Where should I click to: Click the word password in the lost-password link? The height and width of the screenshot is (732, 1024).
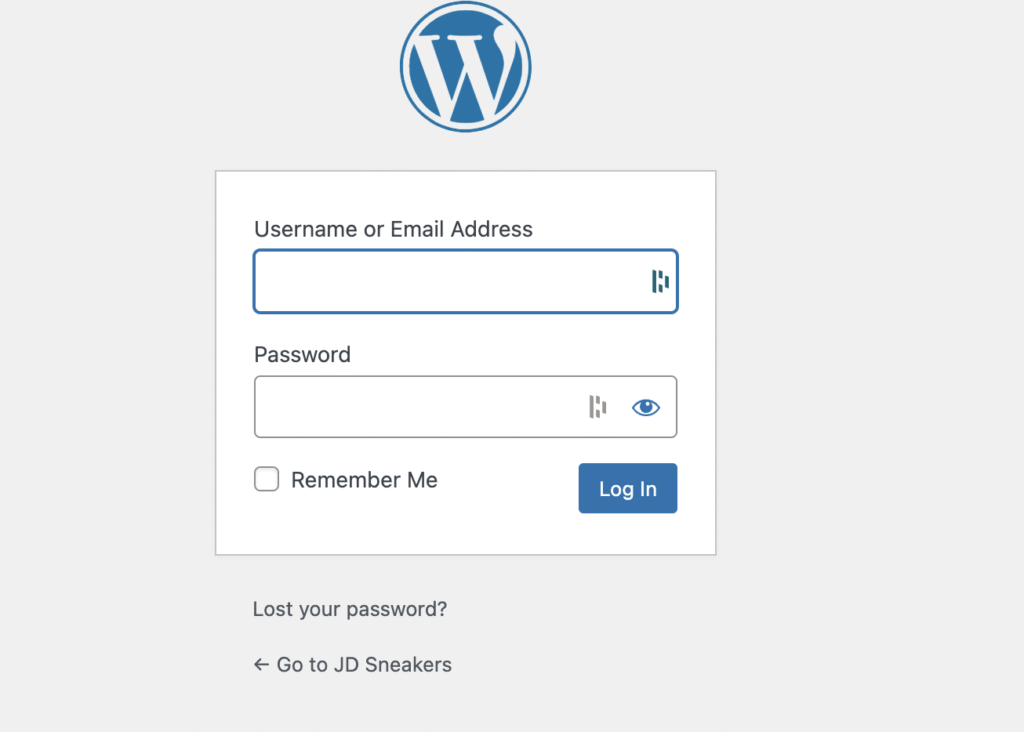point(402,609)
